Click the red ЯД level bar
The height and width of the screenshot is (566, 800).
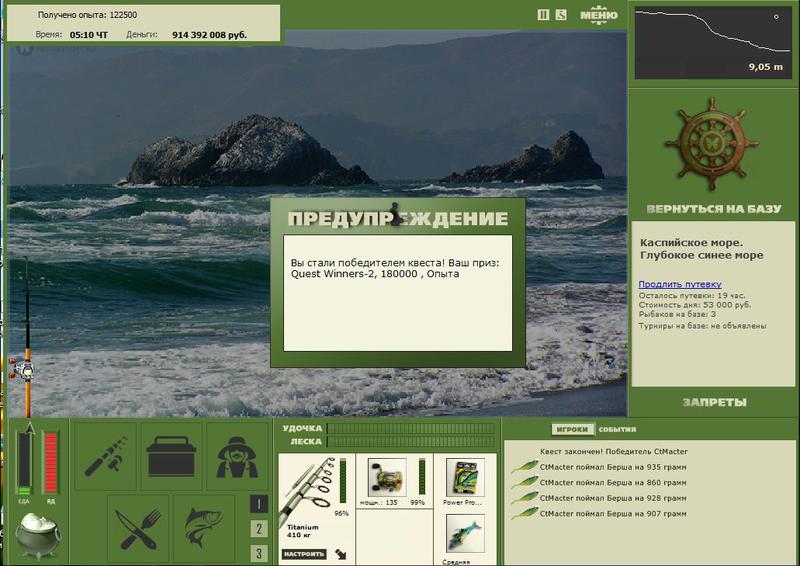point(51,463)
